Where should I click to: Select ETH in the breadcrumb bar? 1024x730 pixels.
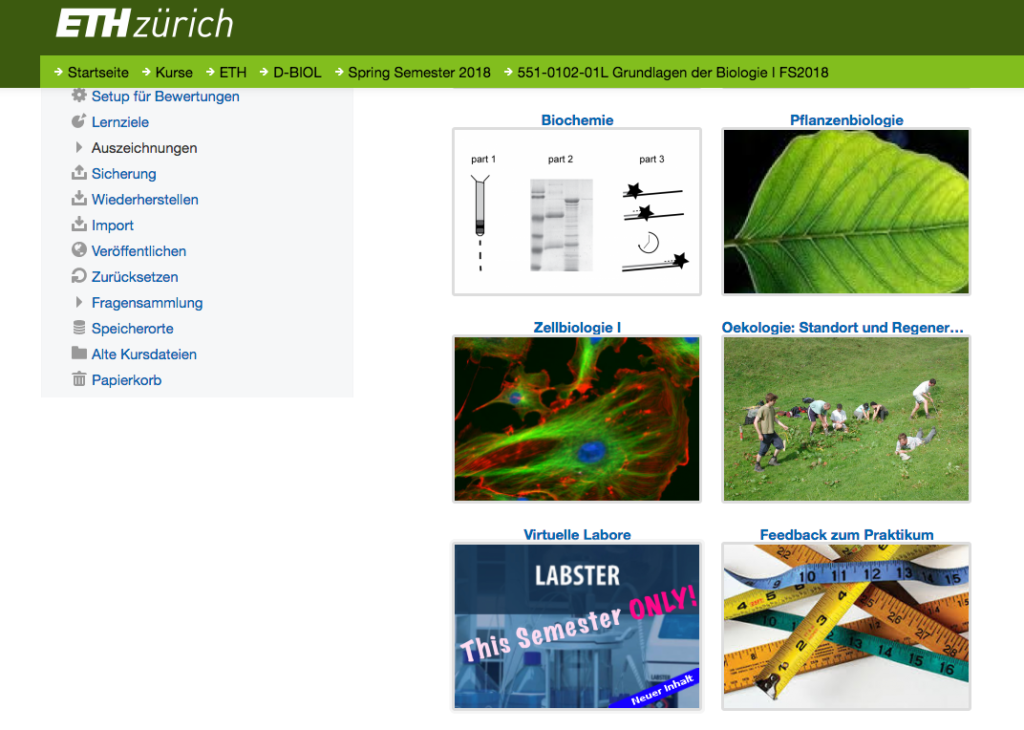point(233,72)
